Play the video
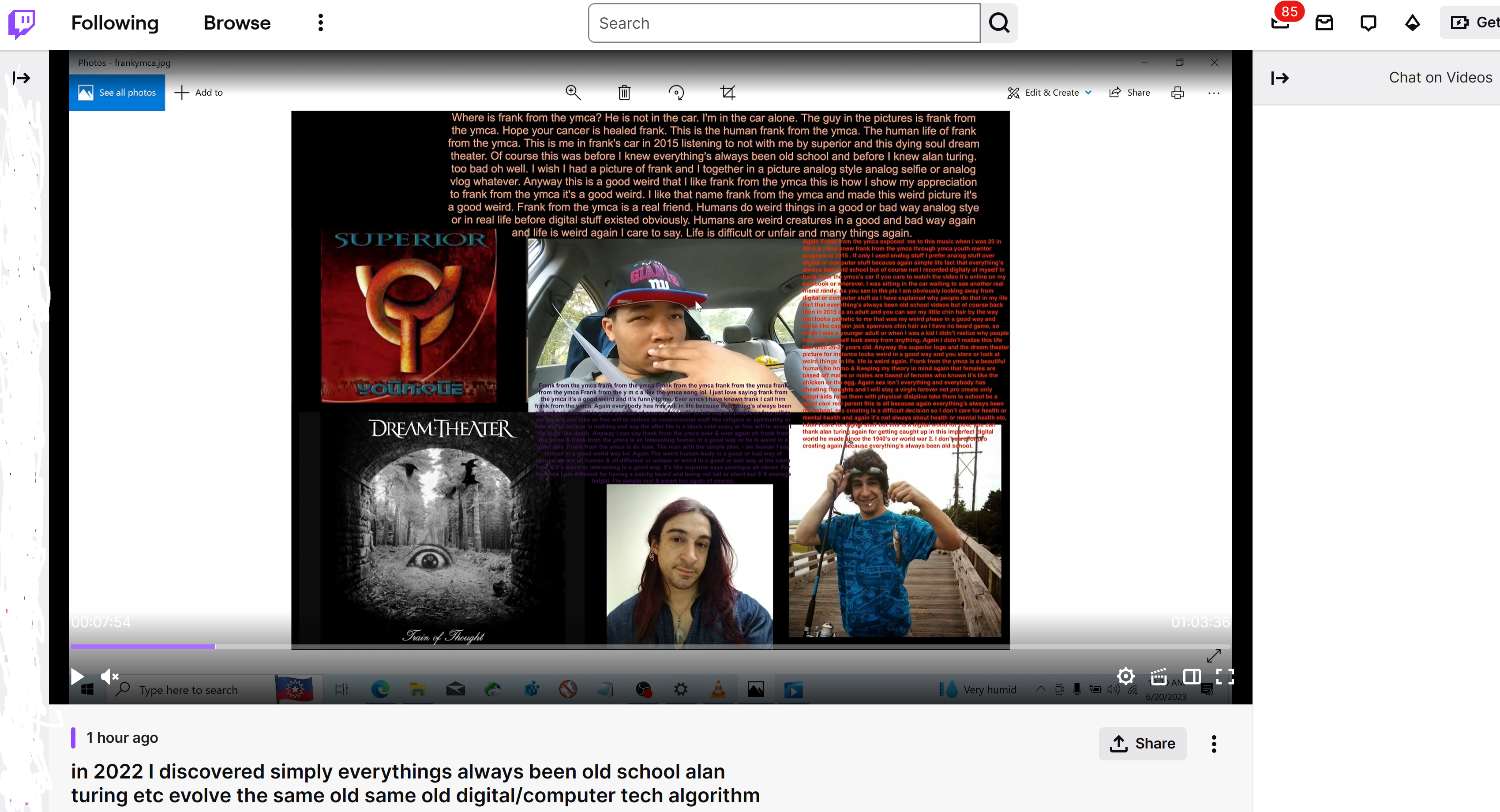Image resolution: width=1500 pixels, height=812 pixels. click(x=78, y=677)
